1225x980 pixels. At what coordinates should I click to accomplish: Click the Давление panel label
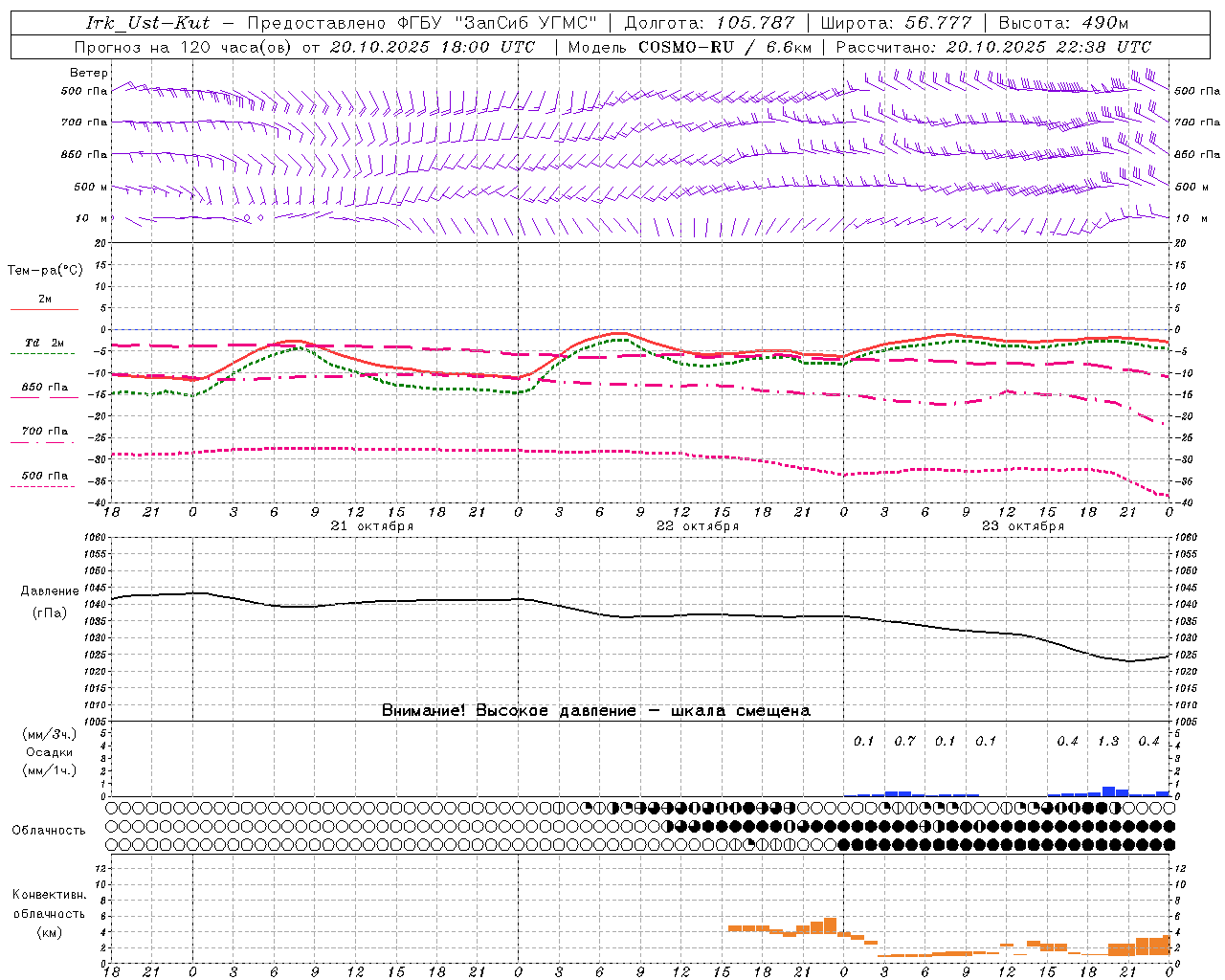pos(50,591)
